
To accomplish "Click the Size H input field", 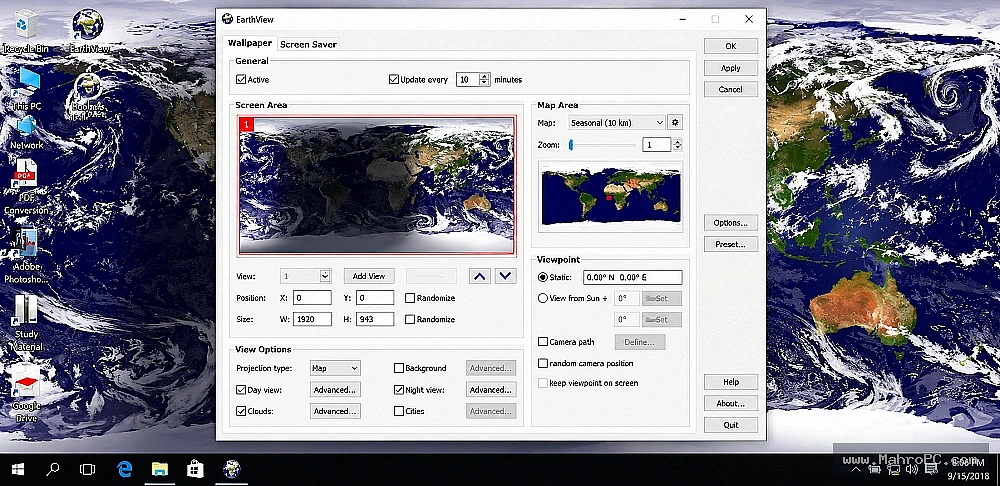I will (x=375, y=319).
